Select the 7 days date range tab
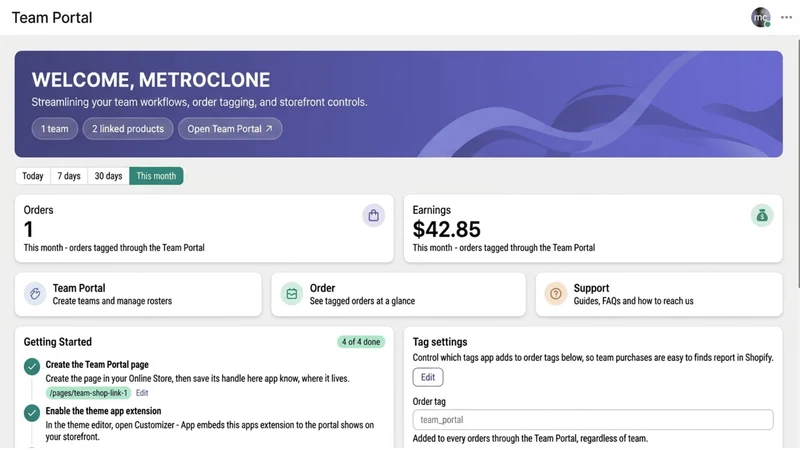The height and width of the screenshot is (450, 800). point(69,176)
